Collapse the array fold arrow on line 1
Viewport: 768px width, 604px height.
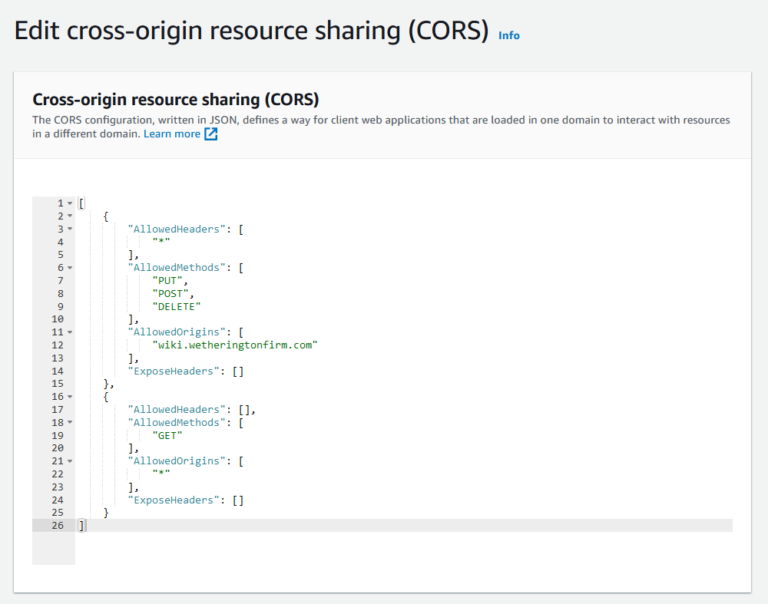click(69, 203)
